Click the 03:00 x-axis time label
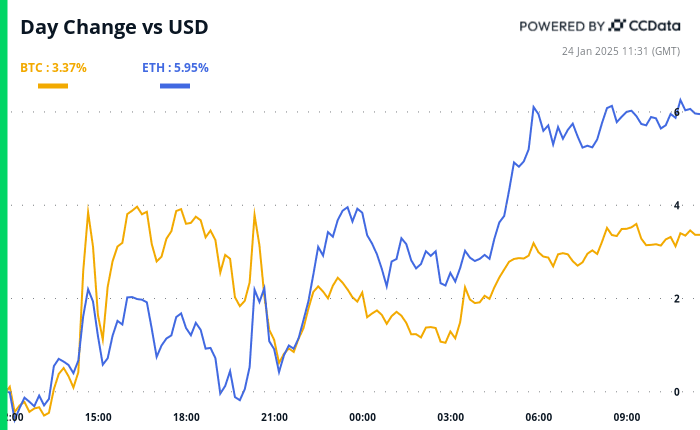The height and width of the screenshot is (430, 700). click(x=450, y=417)
